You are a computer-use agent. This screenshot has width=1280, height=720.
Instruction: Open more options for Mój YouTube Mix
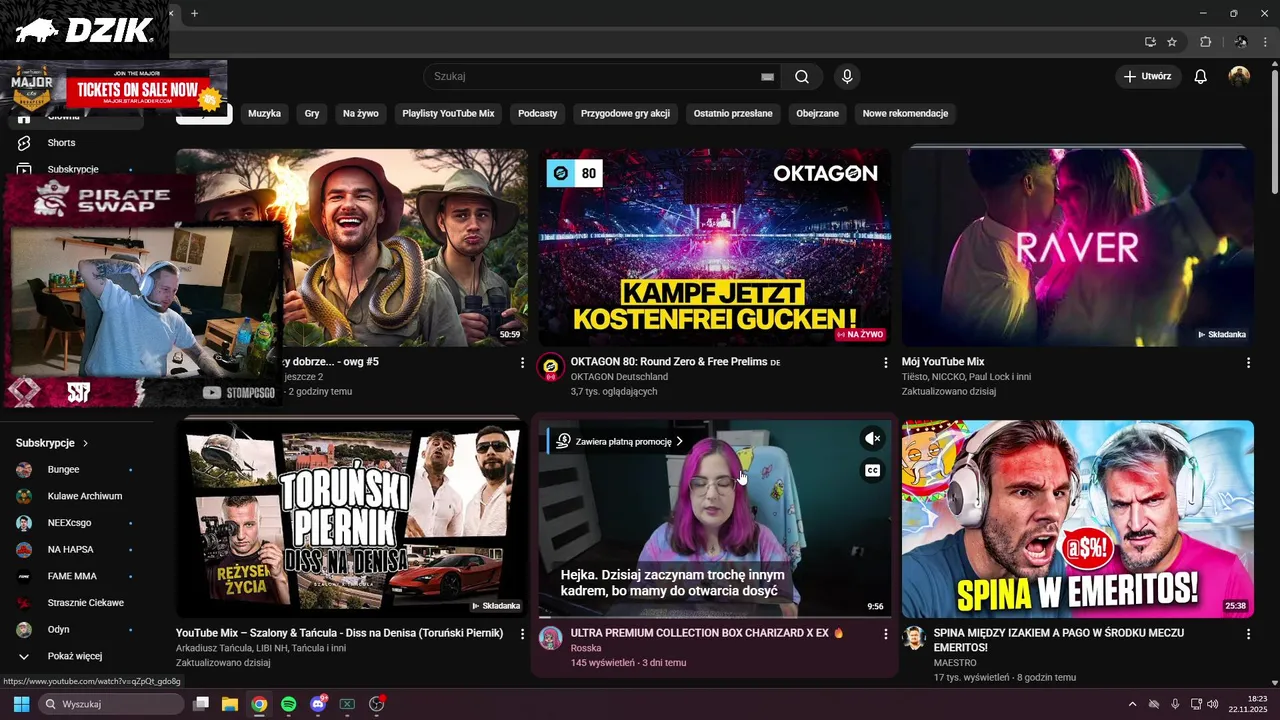[1248, 363]
